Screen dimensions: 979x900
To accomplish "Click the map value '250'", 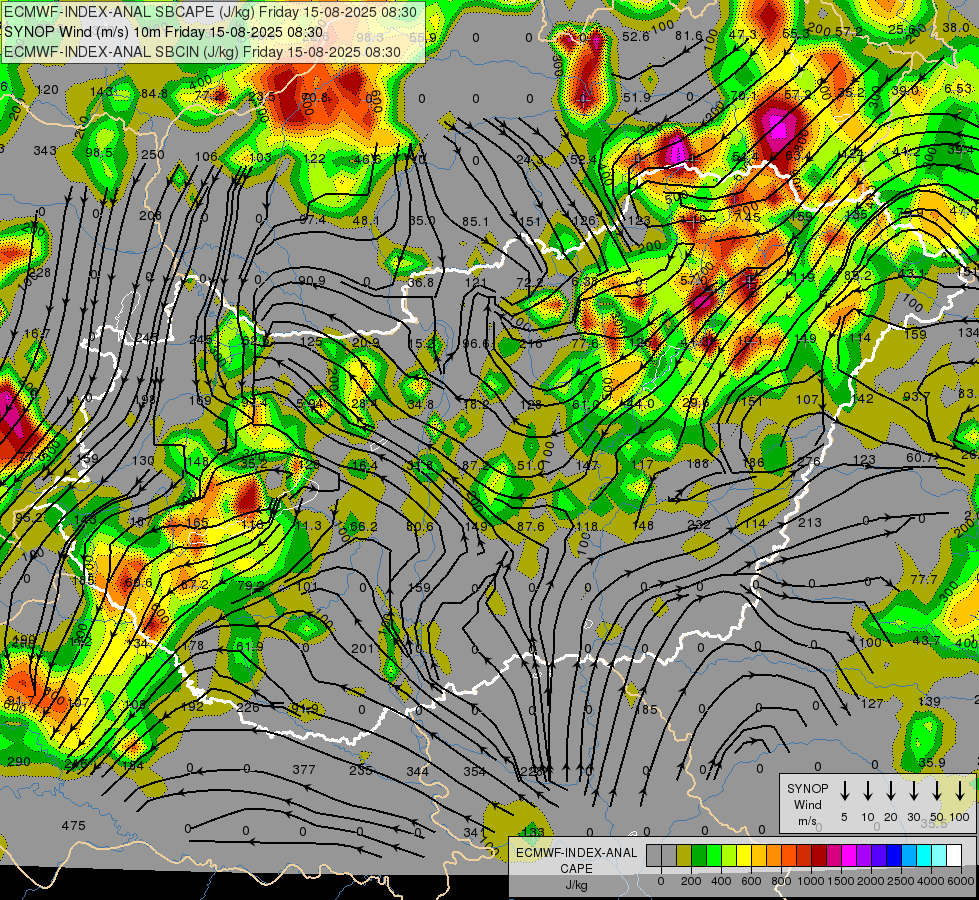I will pos(153,154).
